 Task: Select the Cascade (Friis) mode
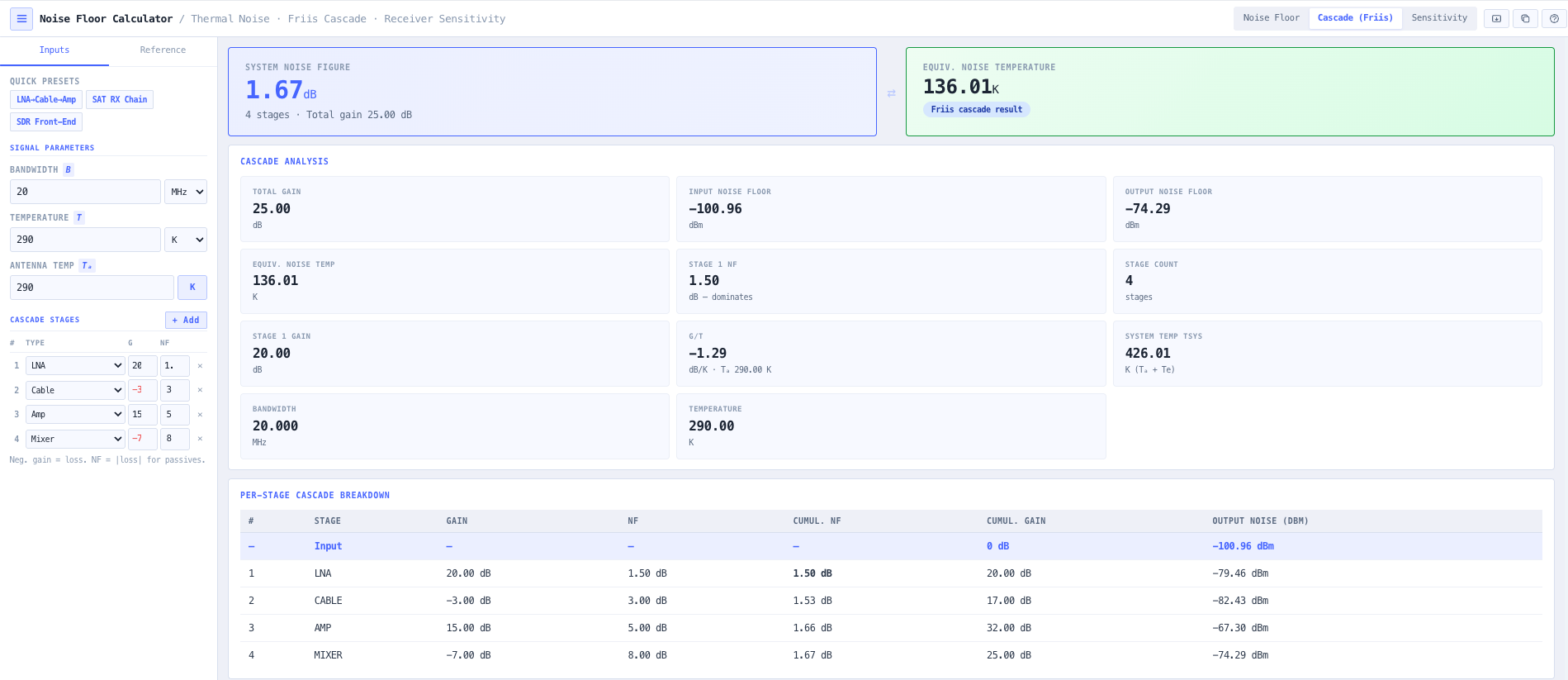pos(1355,18)
